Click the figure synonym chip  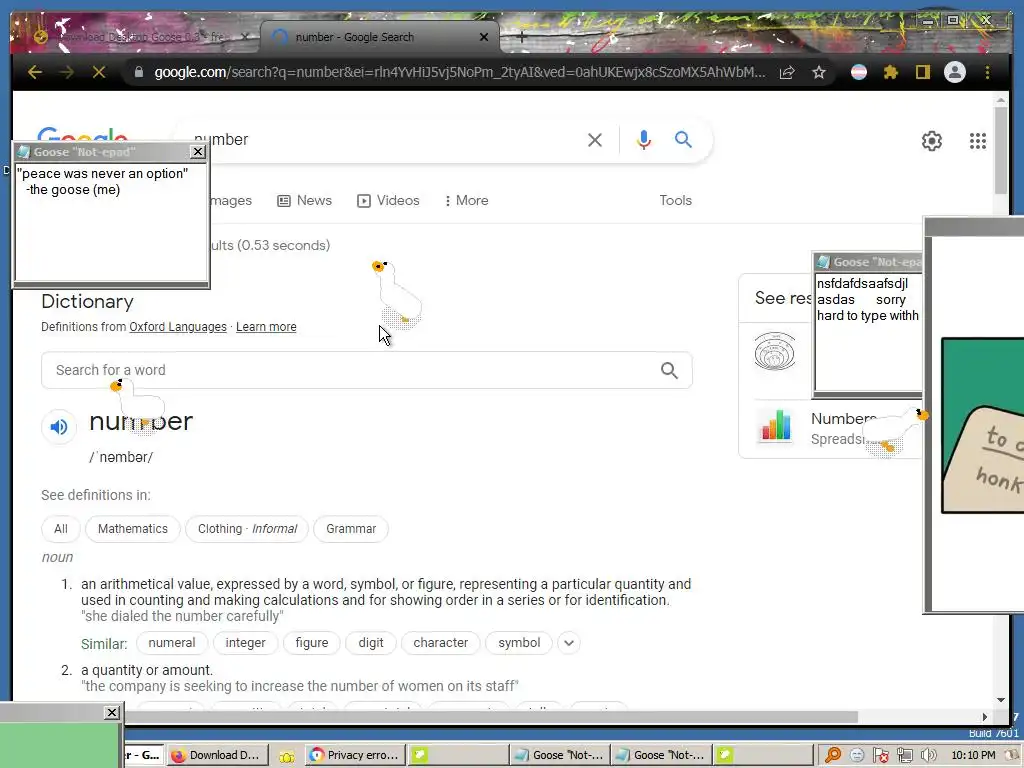coord(312,643)
